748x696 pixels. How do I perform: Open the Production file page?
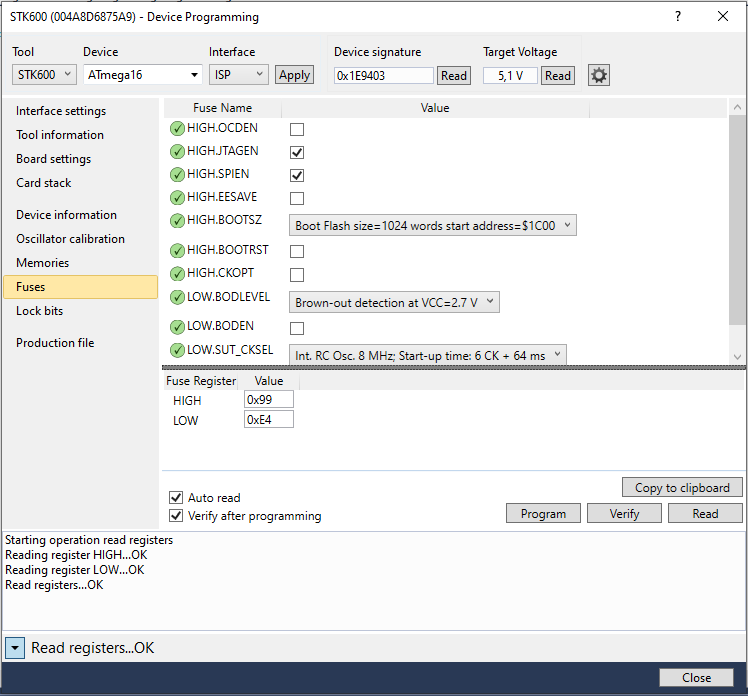(x=55, y=343)
